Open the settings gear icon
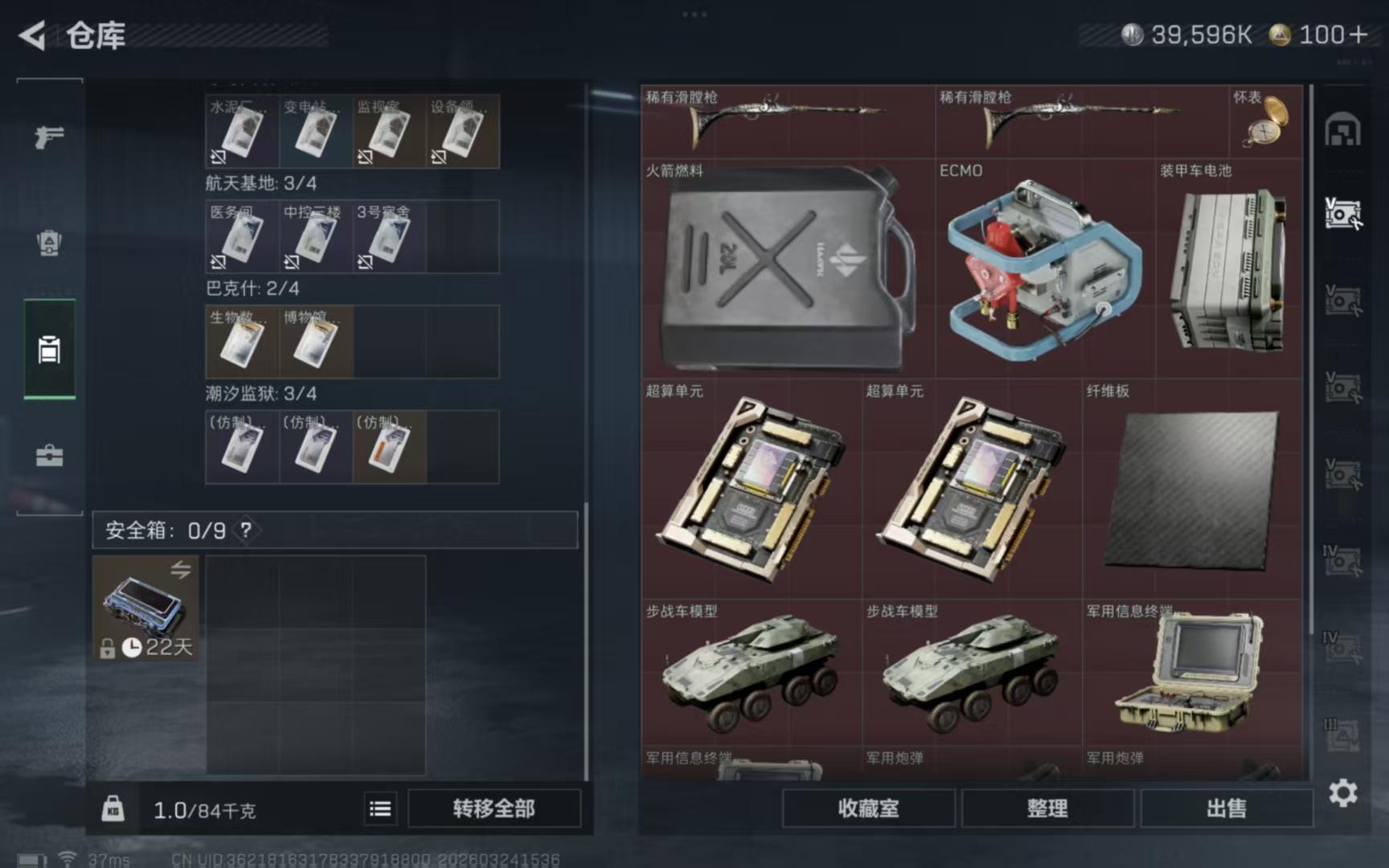The width and height of the screenshot is (1389, 868). [1342, 793]
